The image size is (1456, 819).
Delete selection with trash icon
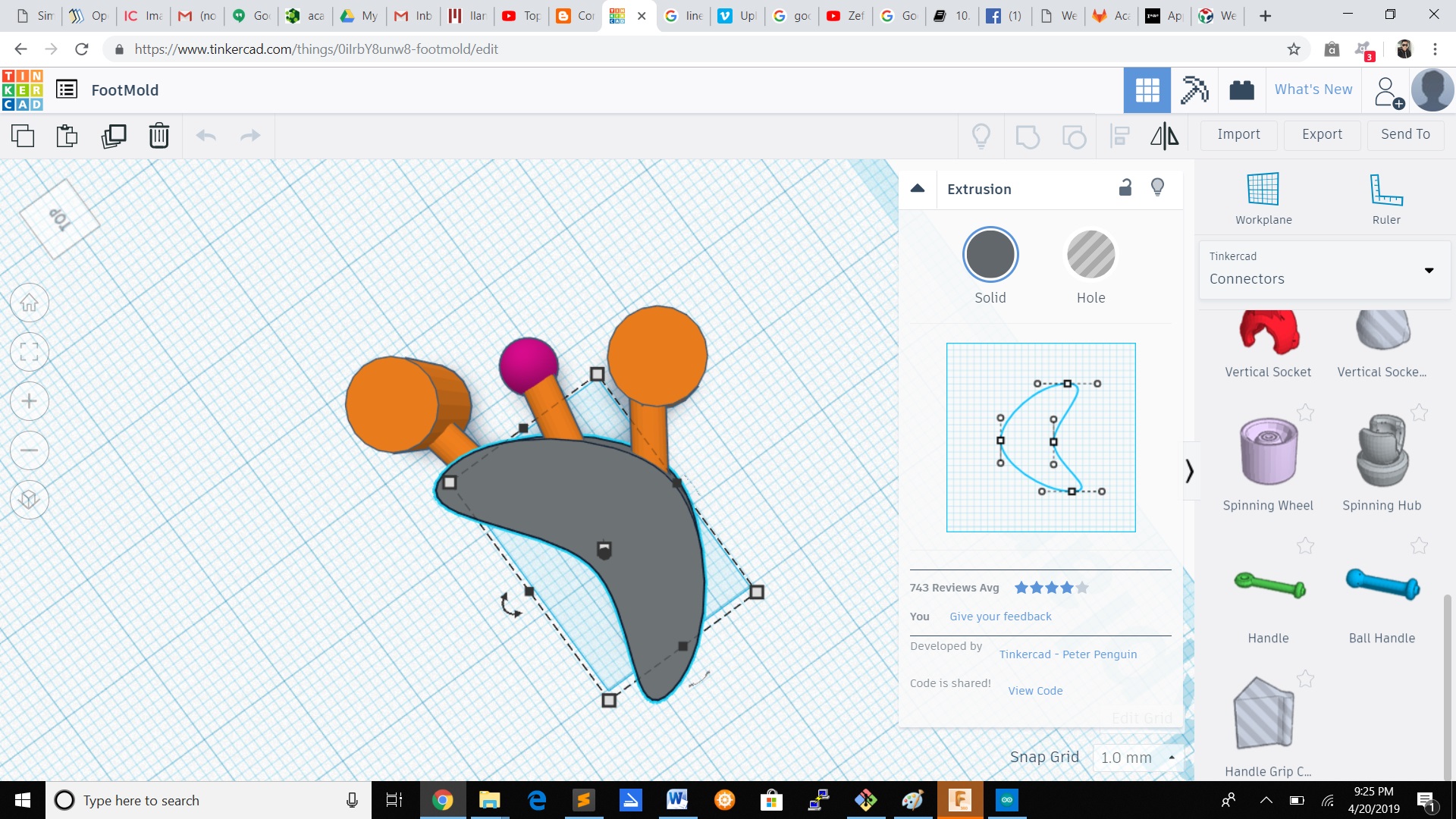tap(158, 136)
